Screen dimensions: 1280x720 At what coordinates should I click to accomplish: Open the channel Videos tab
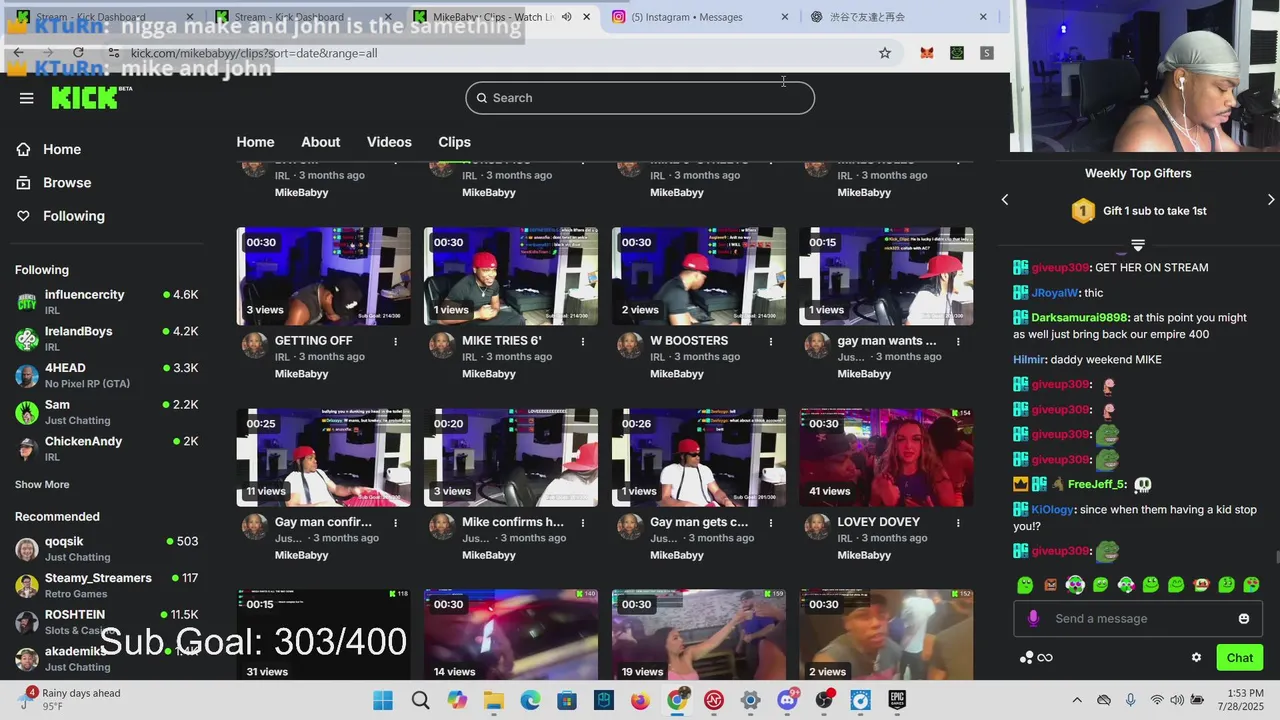[389, 142]
